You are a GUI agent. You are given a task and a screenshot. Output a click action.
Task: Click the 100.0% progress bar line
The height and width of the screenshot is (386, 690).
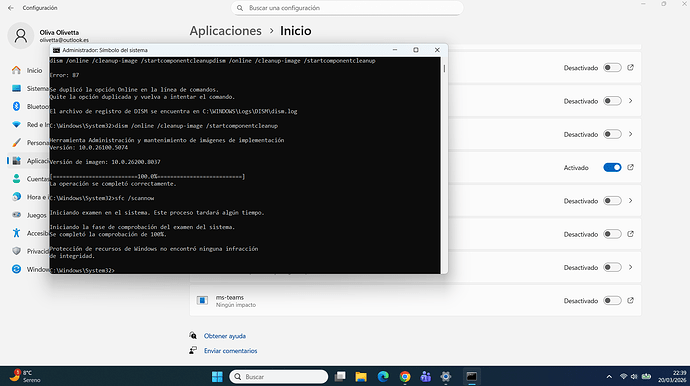click(x=147, y=176)
